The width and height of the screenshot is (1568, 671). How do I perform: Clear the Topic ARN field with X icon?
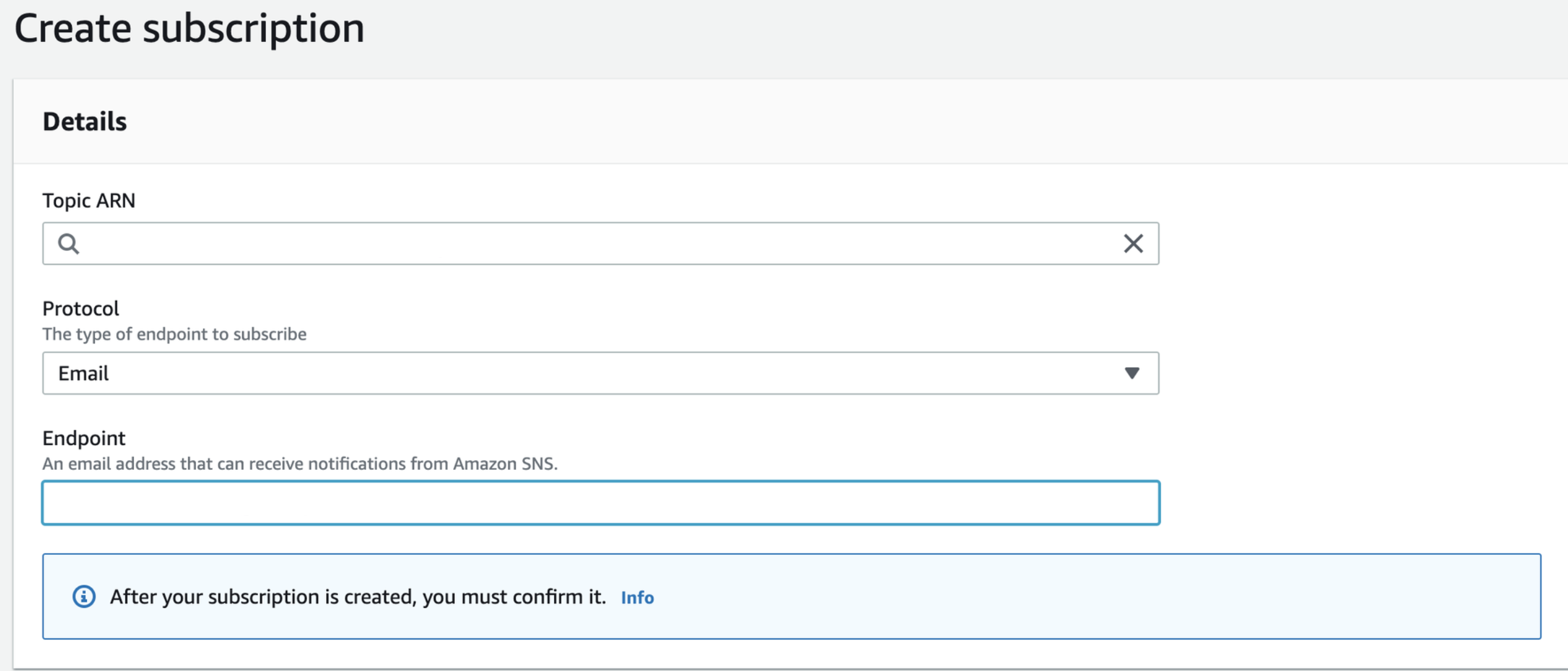tap(1133, 244)
